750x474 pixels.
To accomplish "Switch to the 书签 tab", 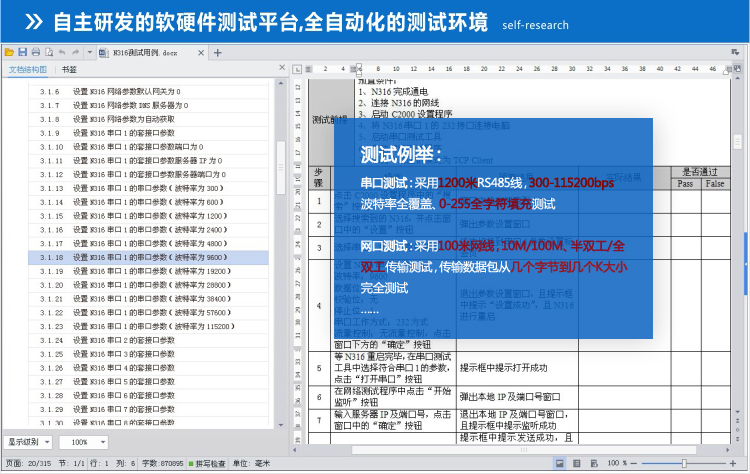I will click(69, 70).
